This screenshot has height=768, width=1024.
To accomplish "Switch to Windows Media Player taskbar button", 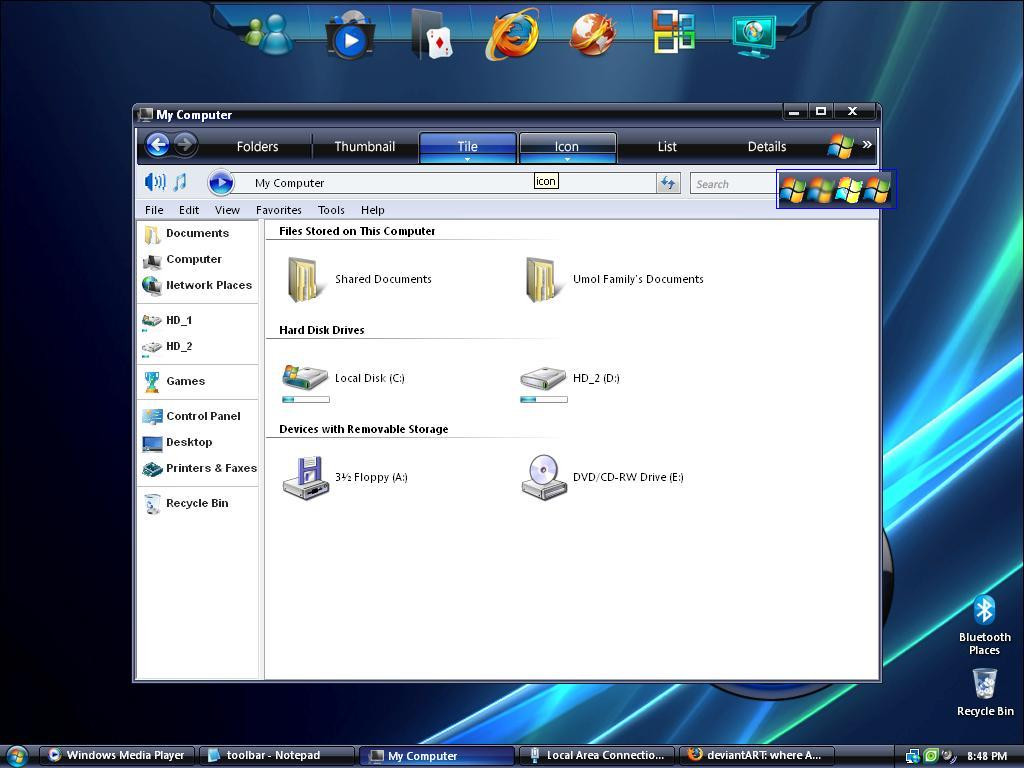I will 118,756.
